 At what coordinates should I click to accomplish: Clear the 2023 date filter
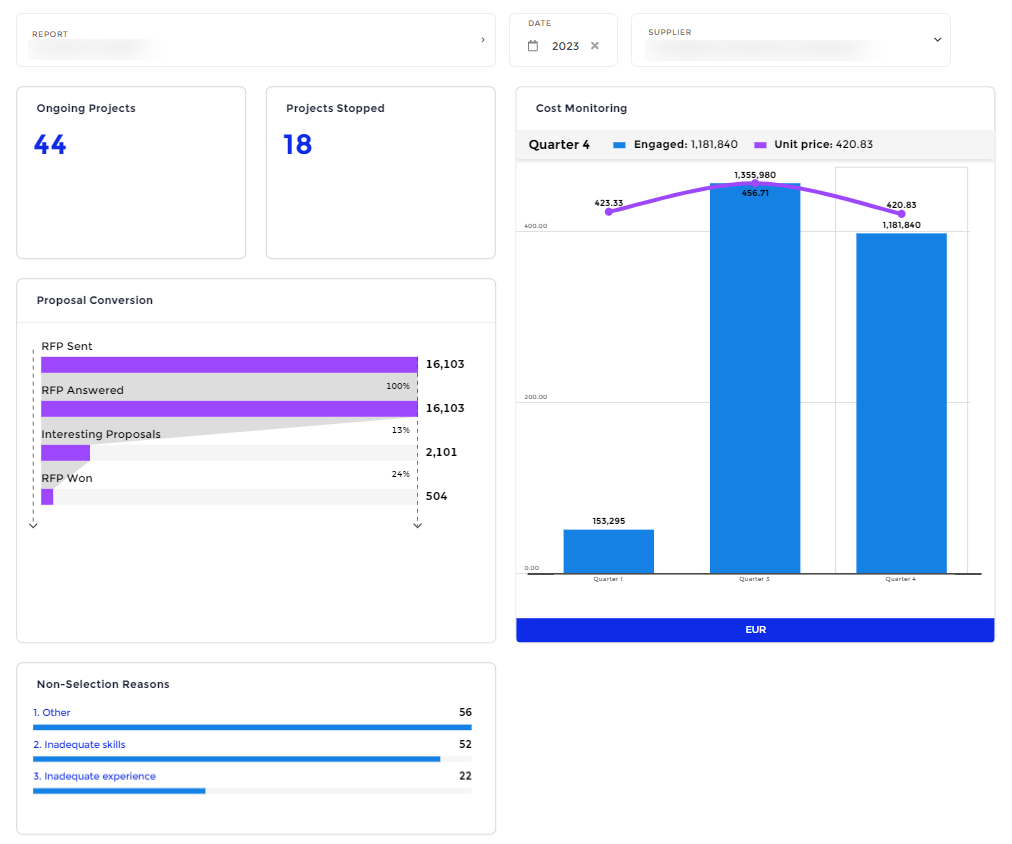pos(595,46)
